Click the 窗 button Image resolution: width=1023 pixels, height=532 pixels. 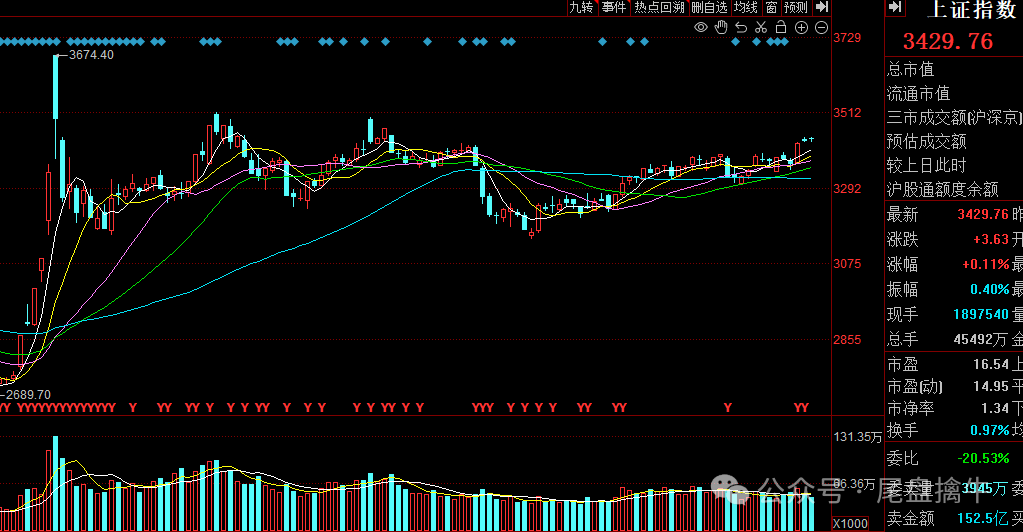771,7
